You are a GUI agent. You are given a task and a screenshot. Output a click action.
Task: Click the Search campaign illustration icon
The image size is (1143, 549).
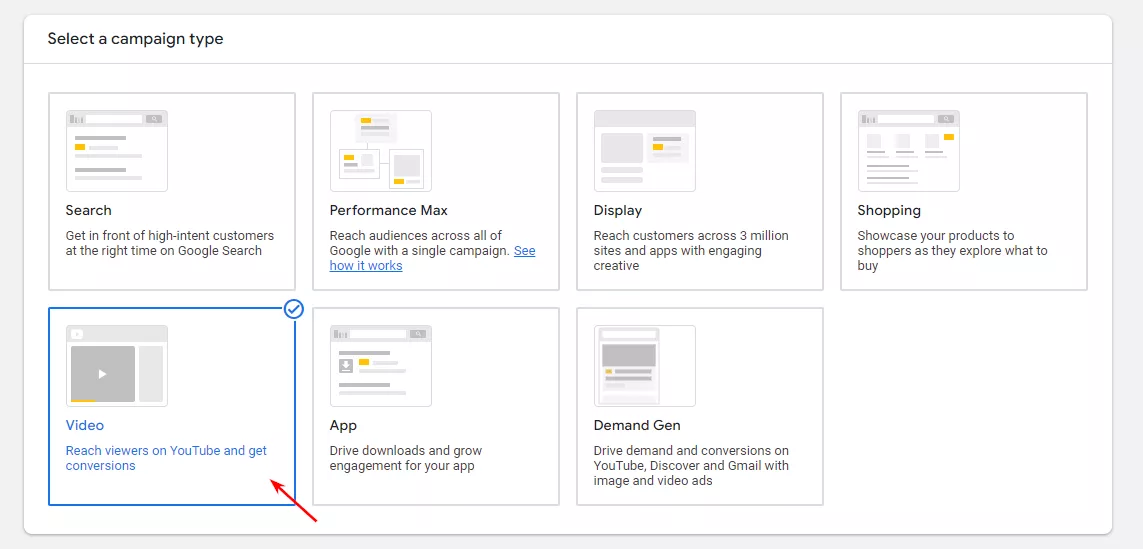116,151
